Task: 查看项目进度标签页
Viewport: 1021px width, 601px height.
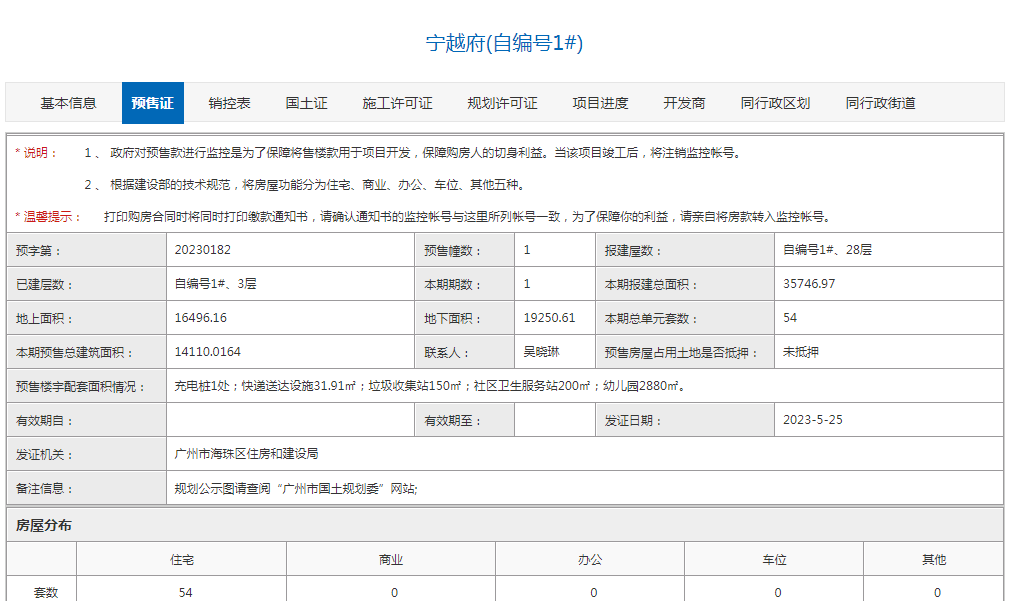Action: click(604, 101)
